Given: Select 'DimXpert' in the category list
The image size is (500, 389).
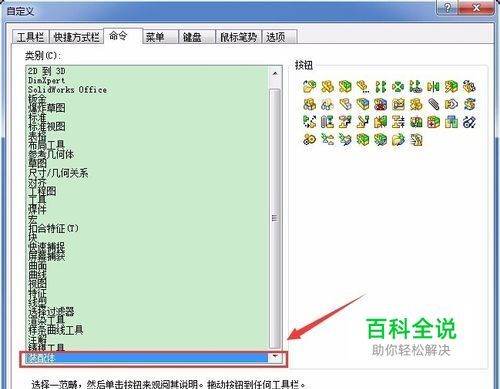Looking at the screenshot, I should pyautogui.click(x=46, y=80).
